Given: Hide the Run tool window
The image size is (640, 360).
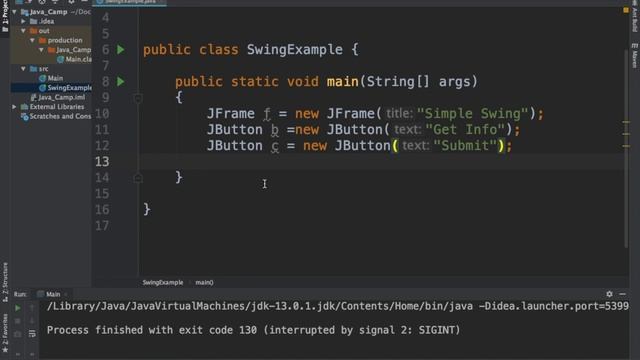Looking at the screenshot, I should (x=622, y=294).
